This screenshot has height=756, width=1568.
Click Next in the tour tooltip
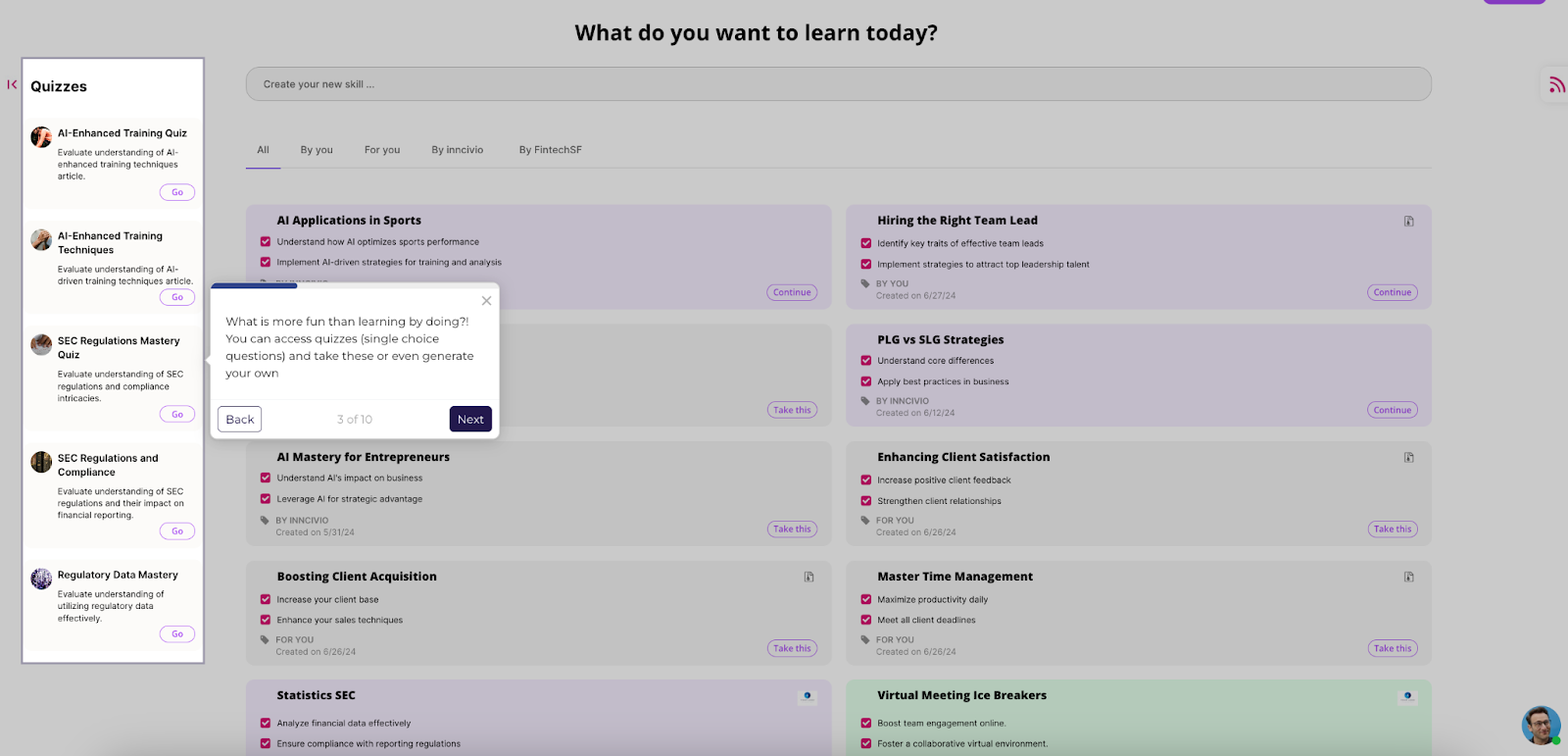click(x=470, y=420)
